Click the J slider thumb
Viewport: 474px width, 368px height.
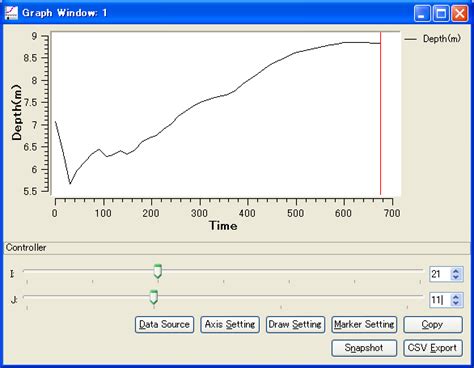click(x=153, y=297)
